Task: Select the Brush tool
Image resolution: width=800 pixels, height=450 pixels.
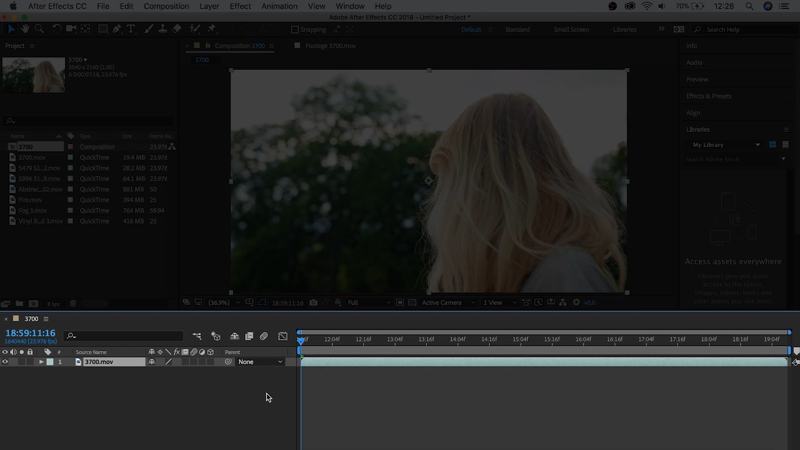Action: (x=148, y=29)
